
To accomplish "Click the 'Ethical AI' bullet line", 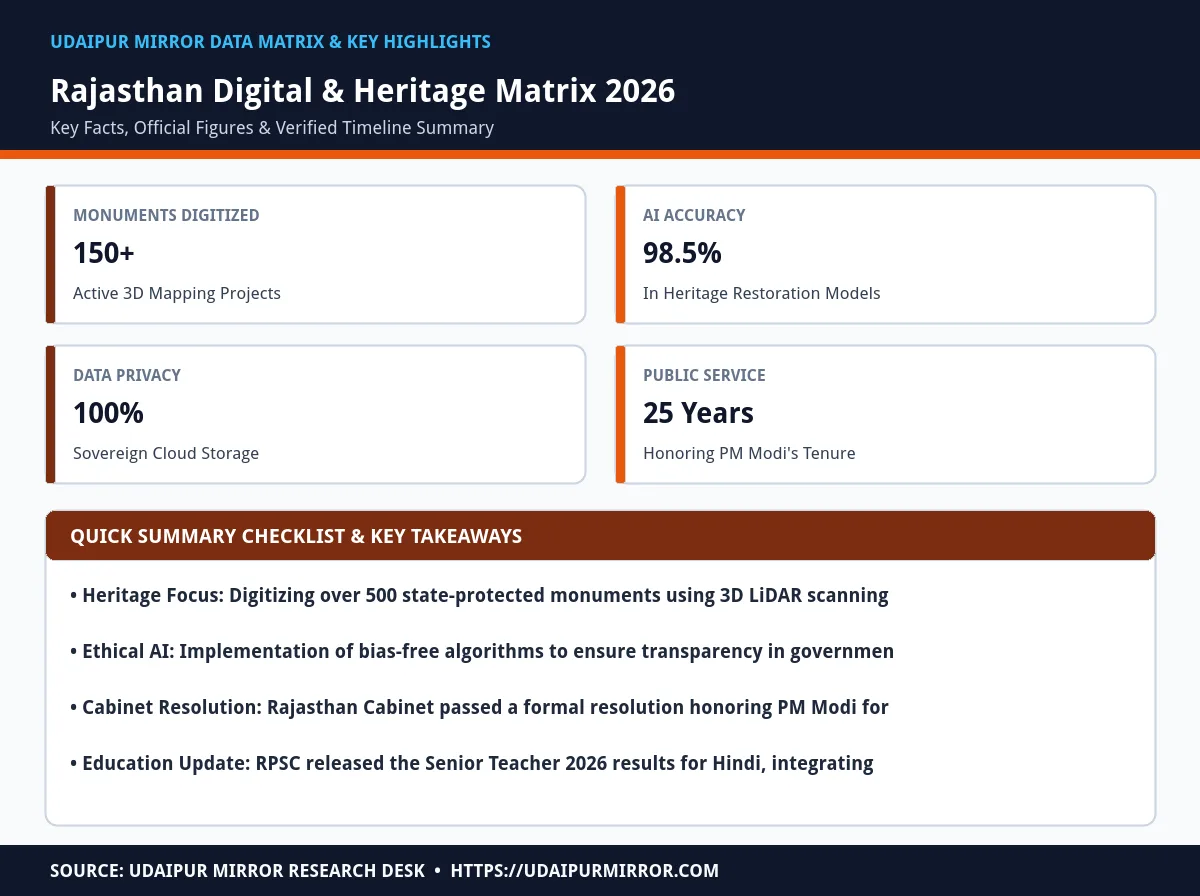I will pos(482,651).
